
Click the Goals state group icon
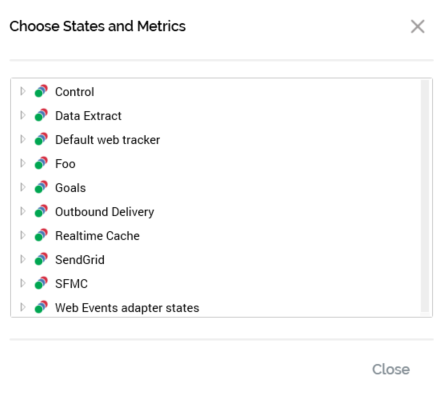(x=41, y=187)
